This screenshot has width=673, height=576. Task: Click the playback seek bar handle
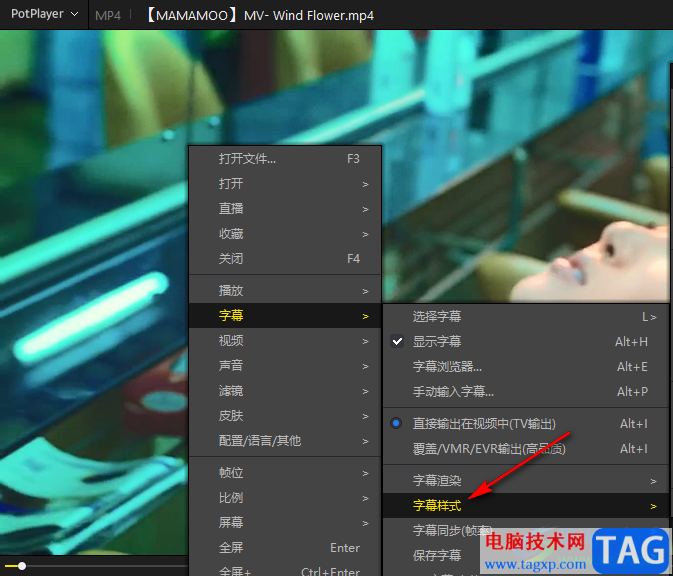pos(21,566)
